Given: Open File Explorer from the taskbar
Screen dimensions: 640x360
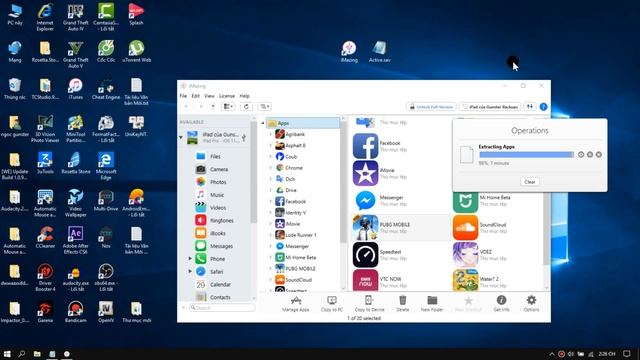Looking at the screenshot, I should (37, 354).
